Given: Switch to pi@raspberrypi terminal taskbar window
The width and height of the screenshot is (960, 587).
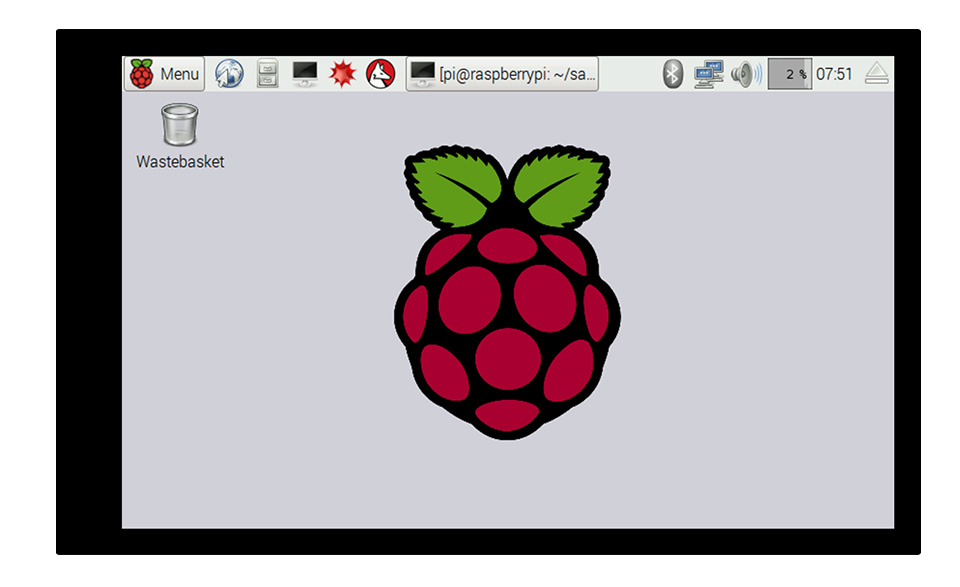Looking at the screenshot, I should coord(502,74).
